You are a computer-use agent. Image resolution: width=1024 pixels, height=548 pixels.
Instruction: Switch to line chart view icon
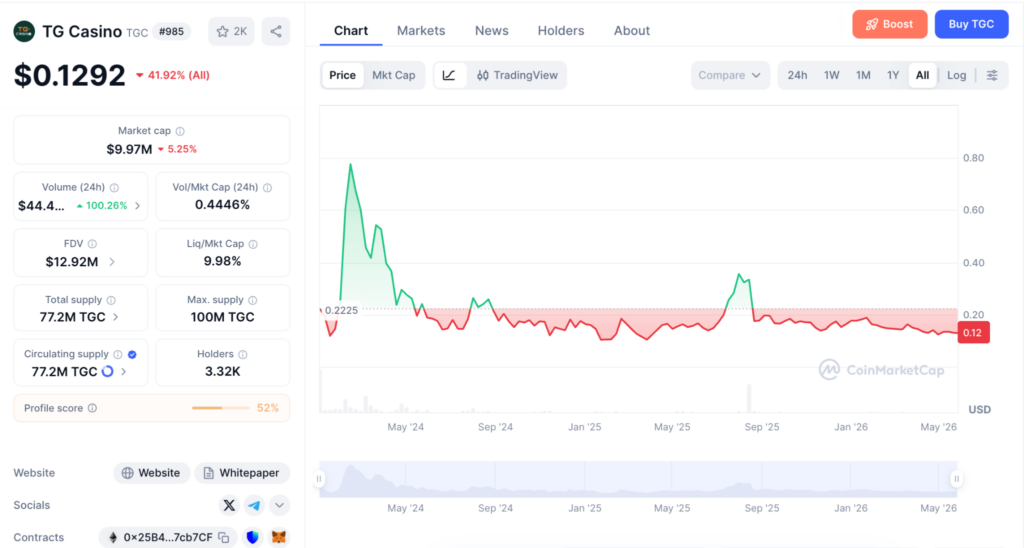[449, 75]
